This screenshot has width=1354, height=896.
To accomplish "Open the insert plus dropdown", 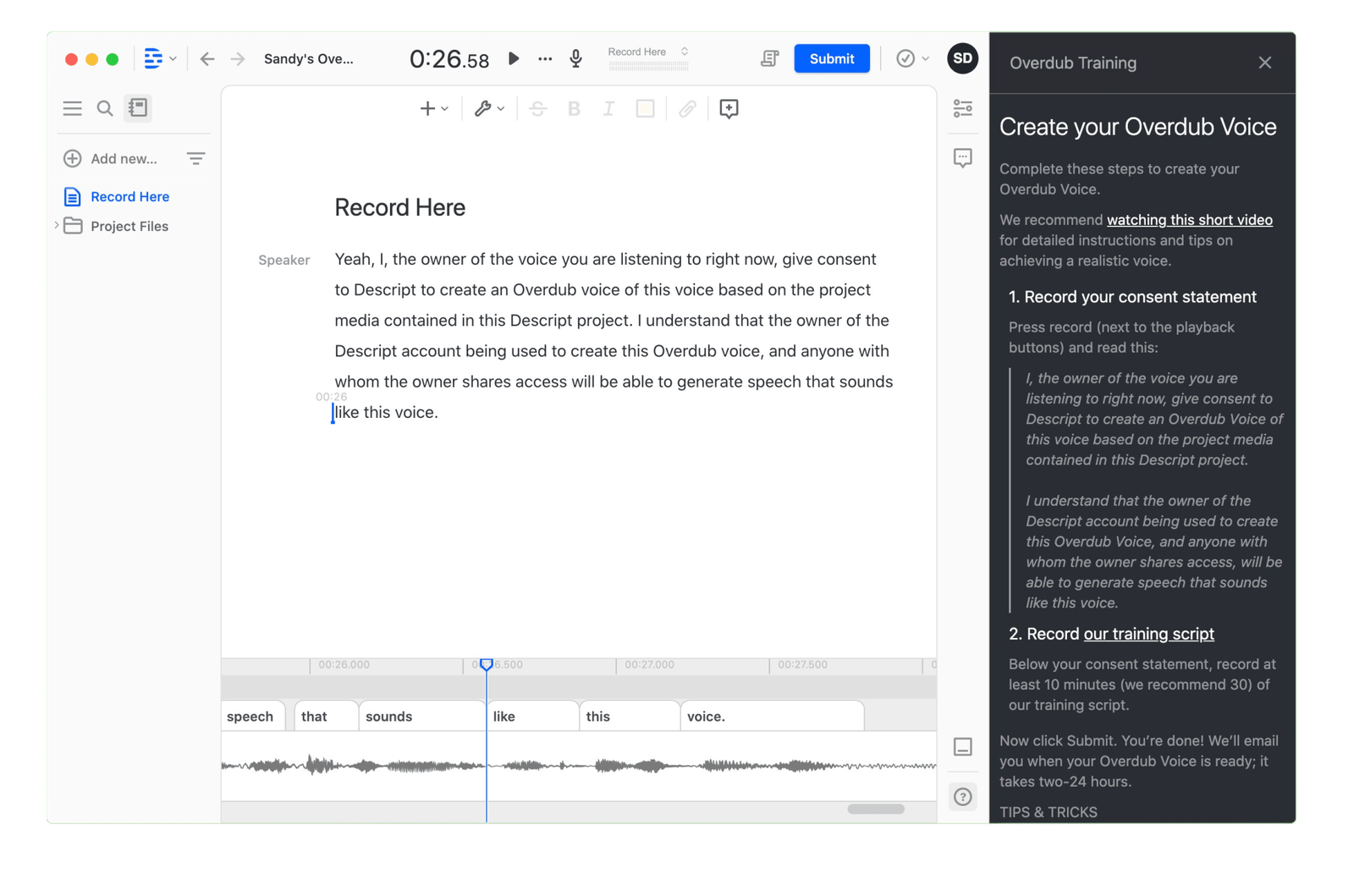I will [x=432, y=108].
